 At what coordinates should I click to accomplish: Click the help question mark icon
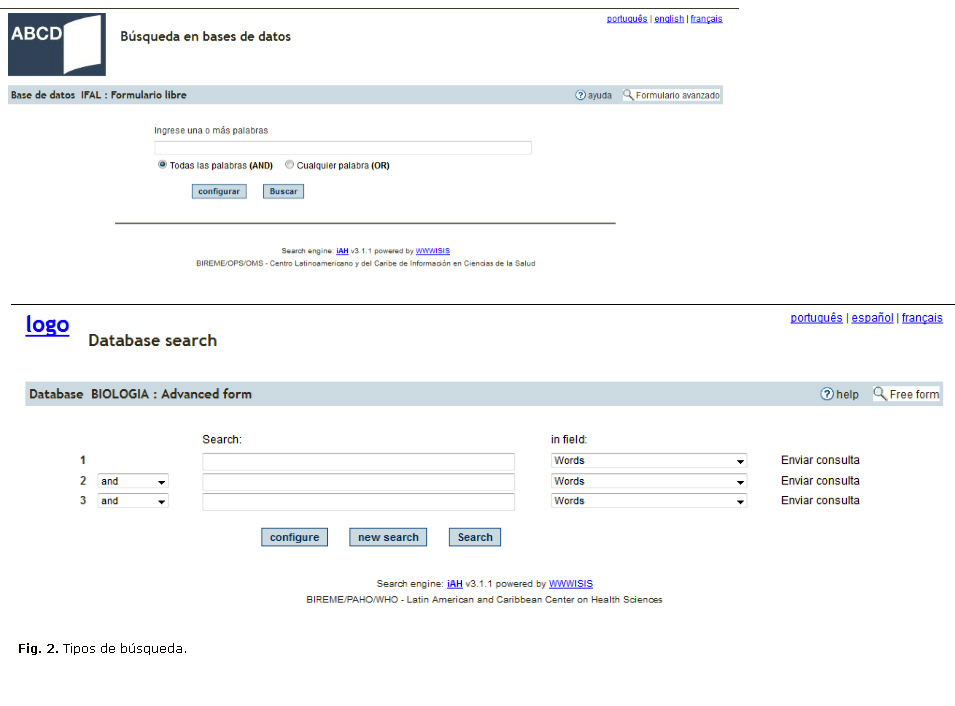827,394
